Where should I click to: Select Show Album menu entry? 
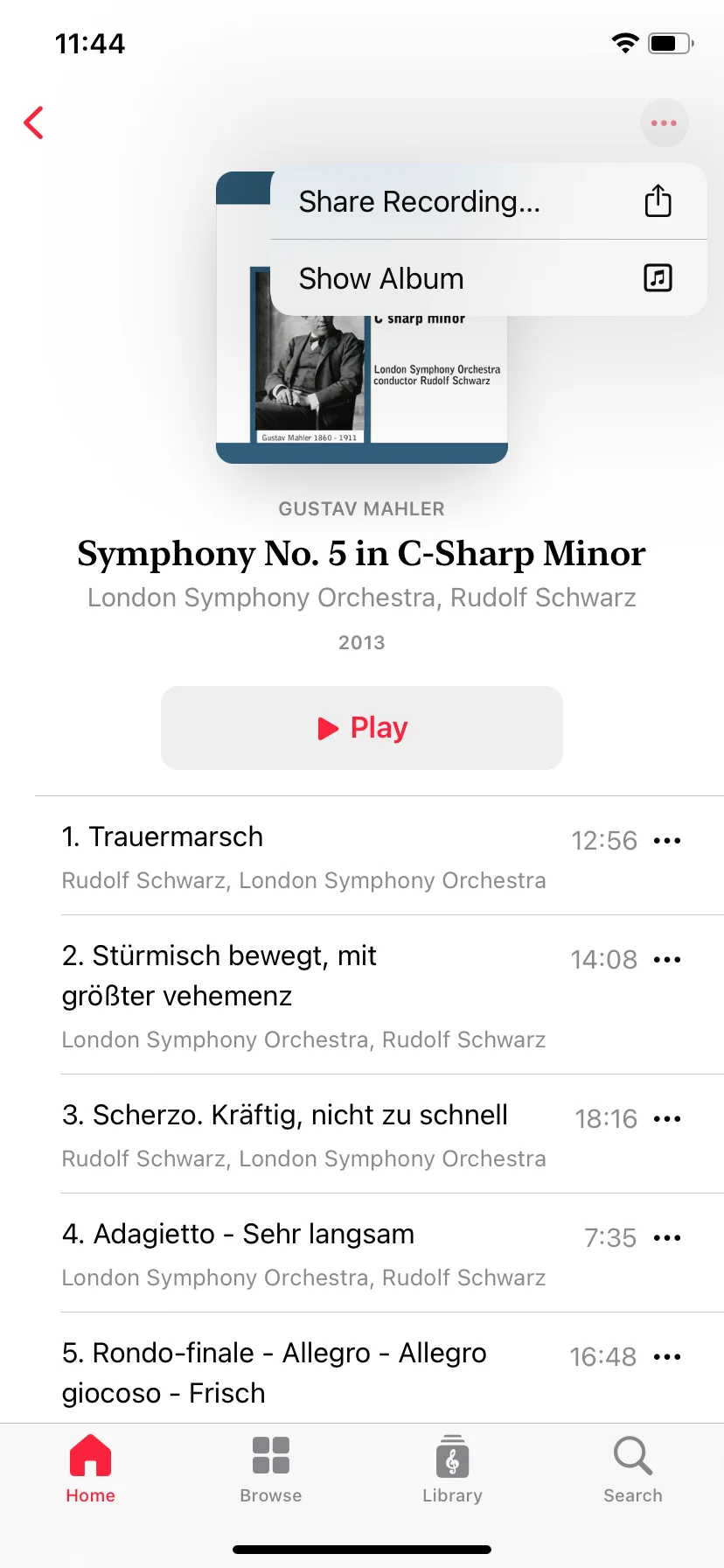point(489,278)
